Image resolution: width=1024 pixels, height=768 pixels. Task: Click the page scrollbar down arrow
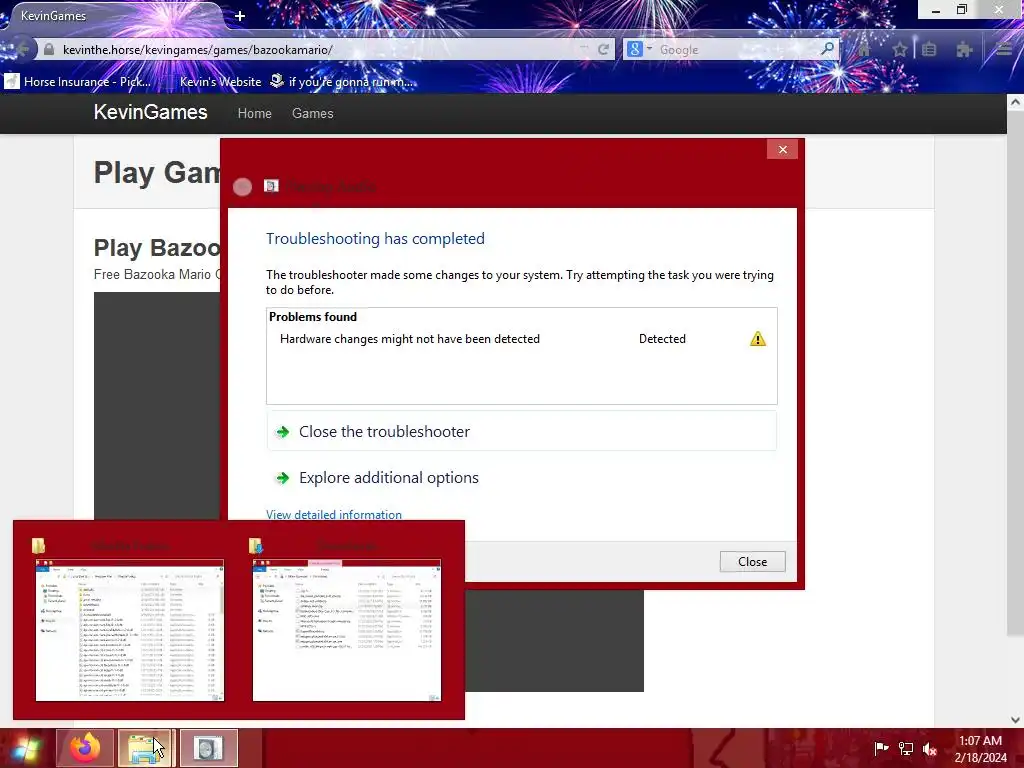(x=1015, y=720)
